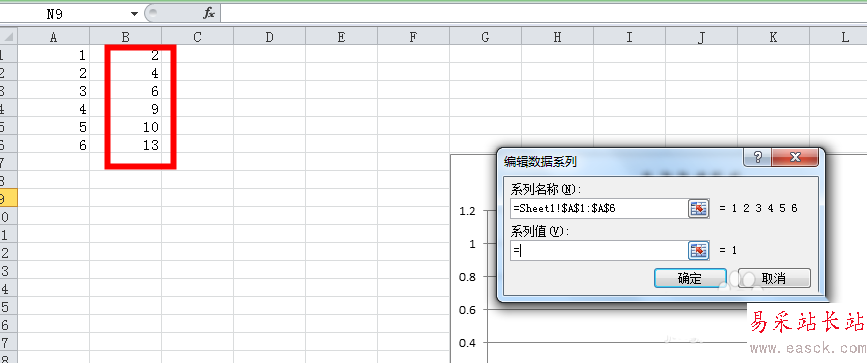This screenshot has height=363, width=867.
Task: Click chart axis label 0.4
Action: click(468, 343)
